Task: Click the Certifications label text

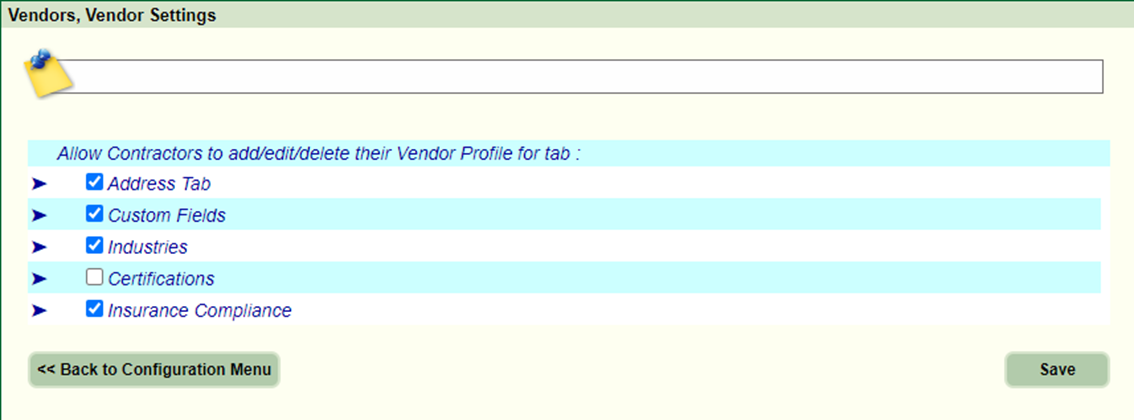Action: [x=161, y=279]
